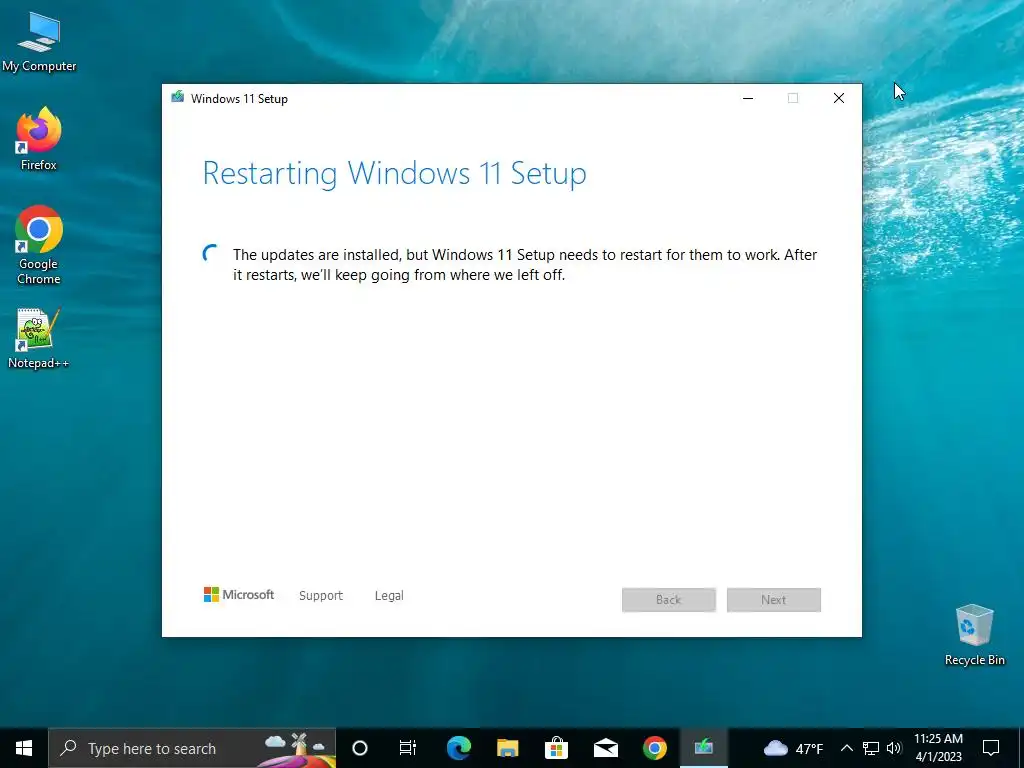Open the Legal link
Image resolution: width=1024 pixels, height=768 pixels.
pos(389,596)
